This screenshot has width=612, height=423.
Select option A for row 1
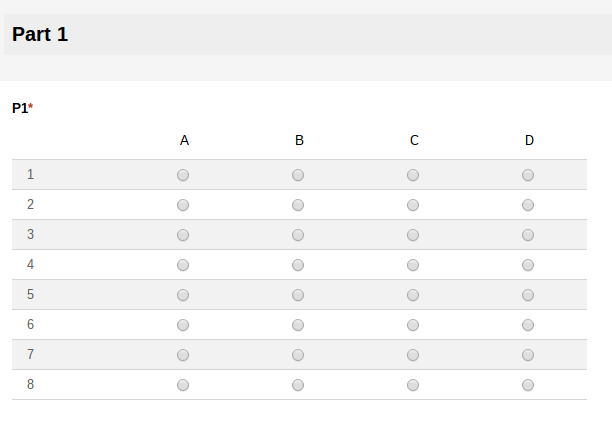tap(183, 175)
